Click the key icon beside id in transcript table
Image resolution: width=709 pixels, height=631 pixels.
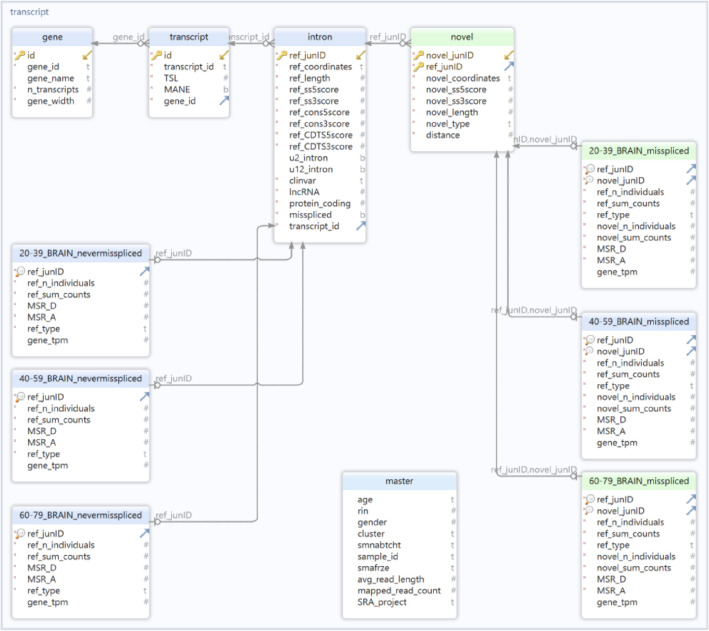[x=156, y=55]
